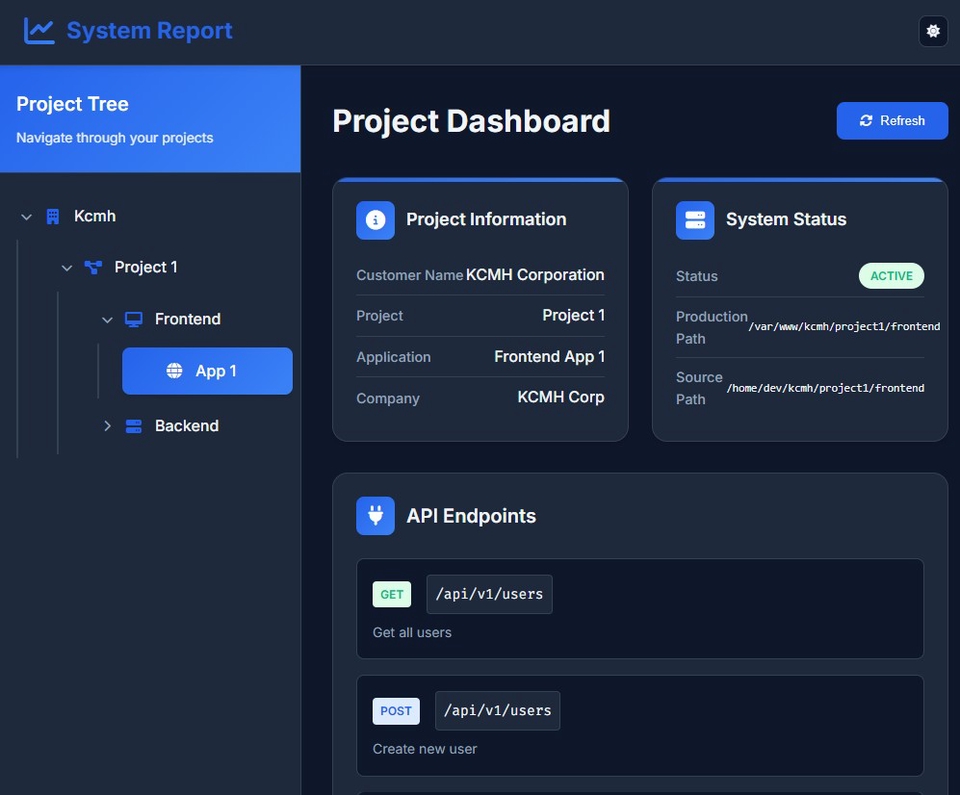Collapse the Frontend tree node
The height and width of the screenshot is (795, 960).
click(x=107, y=318)
